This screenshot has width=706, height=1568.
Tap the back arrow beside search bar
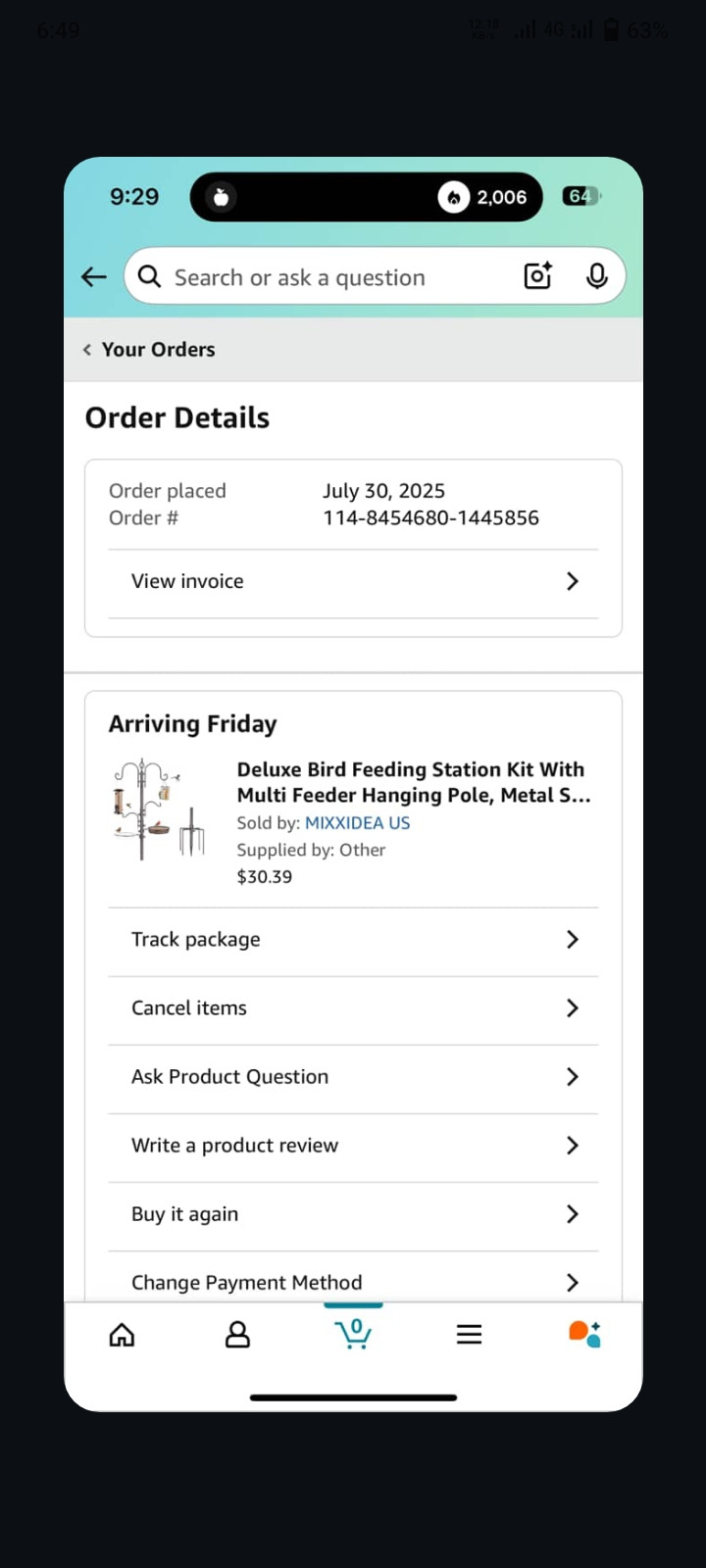tap(94, 277)
